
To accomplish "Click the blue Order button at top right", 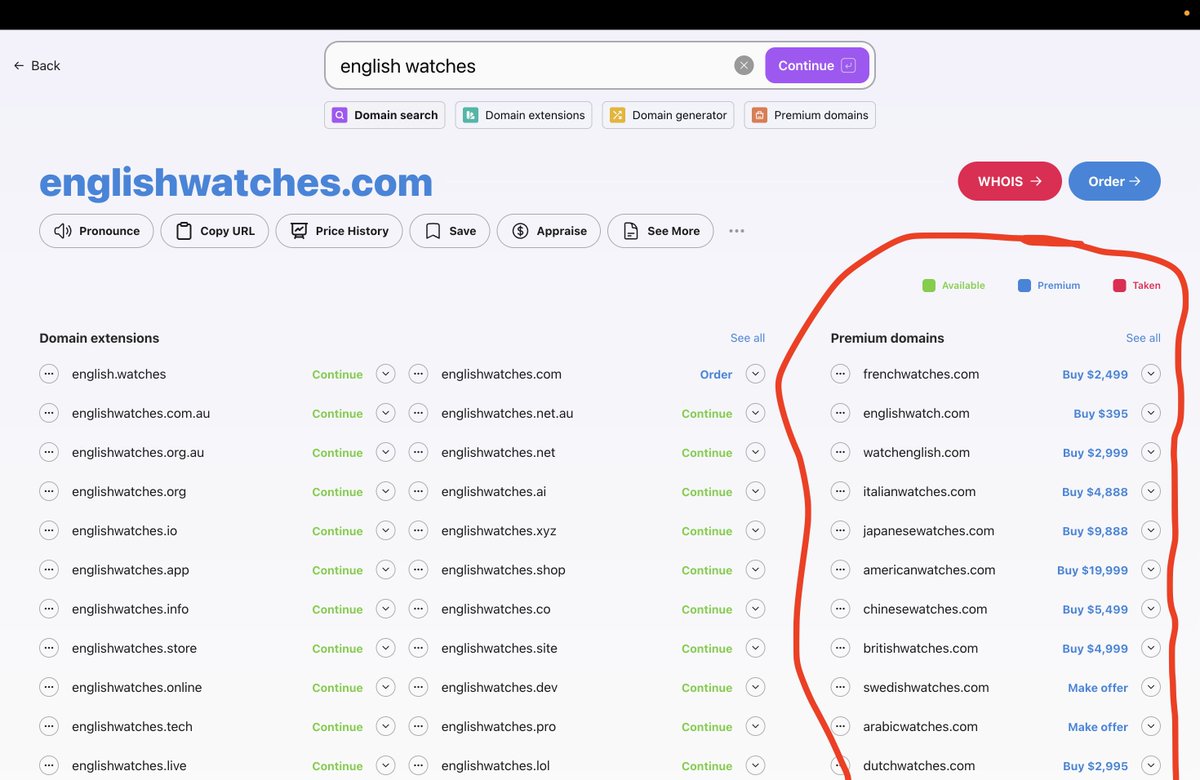I will point(1115,181).
